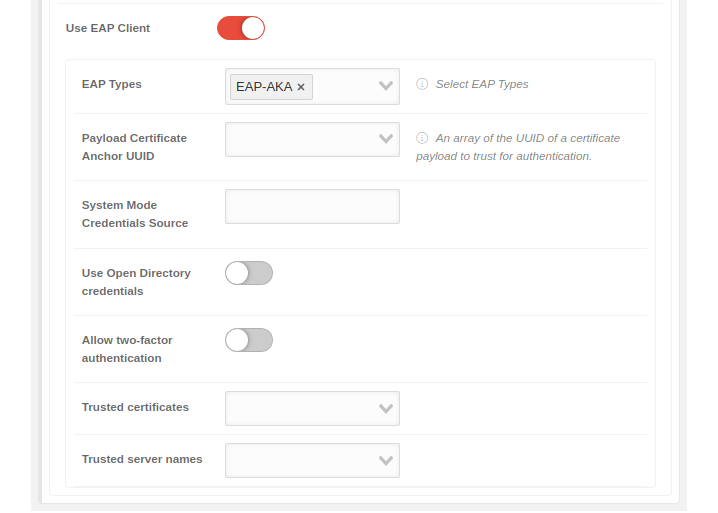Remove the EAP-AKA tag with its × icon
Image resolution: width=718 pixels, height=513 pixels.
301,87
